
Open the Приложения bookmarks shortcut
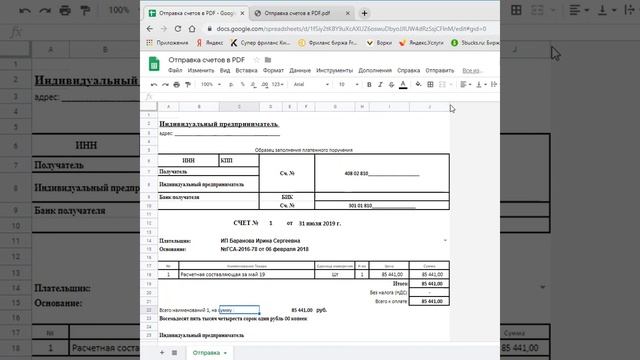click(167, 42)
